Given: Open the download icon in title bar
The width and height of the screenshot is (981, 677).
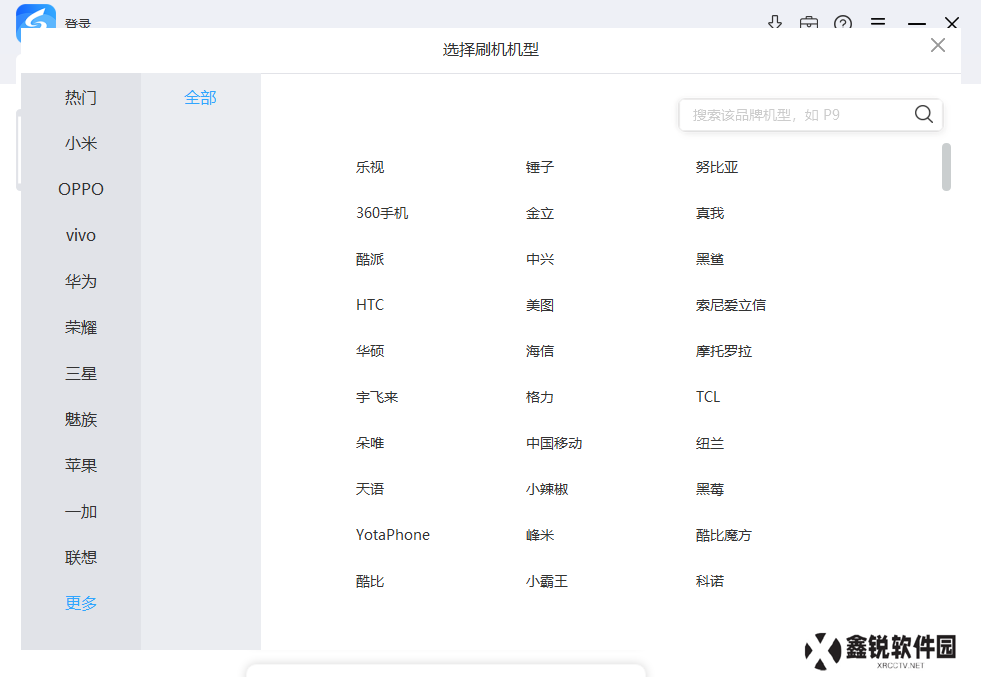Looking at the screenshot, I should click(775, 23).
